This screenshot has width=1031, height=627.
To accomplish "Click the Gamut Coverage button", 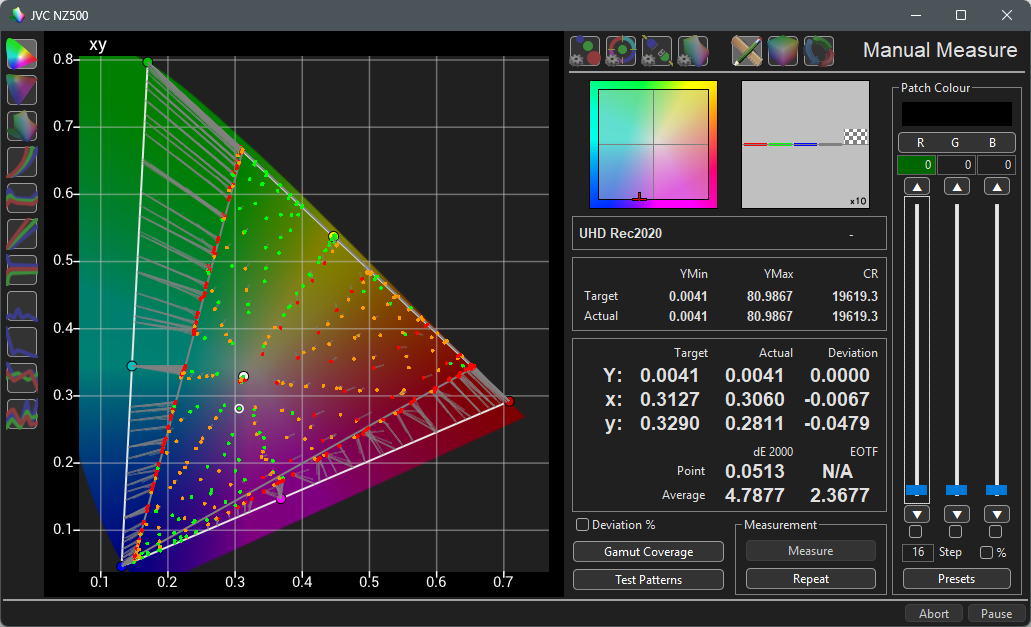I will [648, 552].
